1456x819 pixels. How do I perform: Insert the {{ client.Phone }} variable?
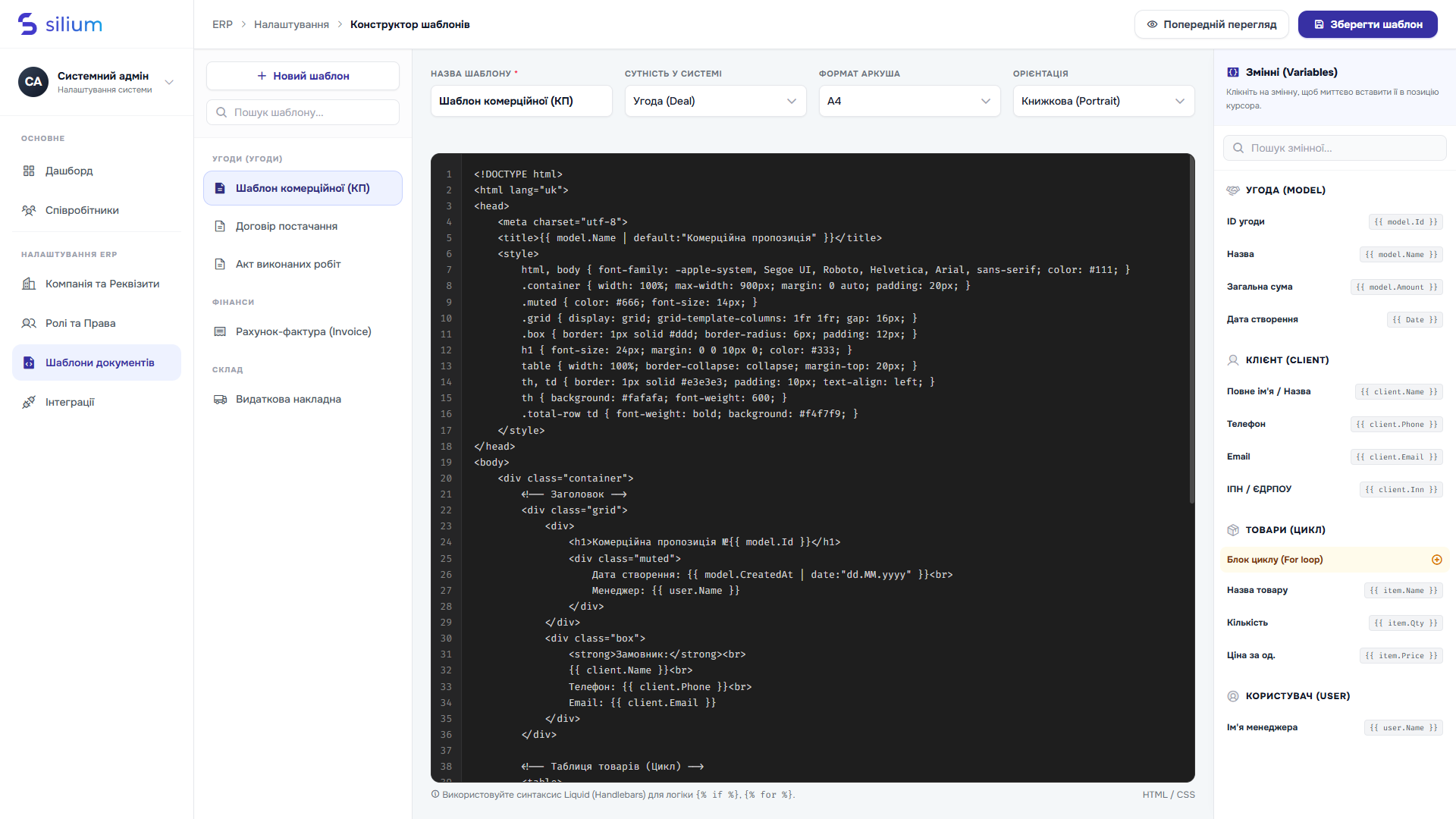(x=1396, y=425)
